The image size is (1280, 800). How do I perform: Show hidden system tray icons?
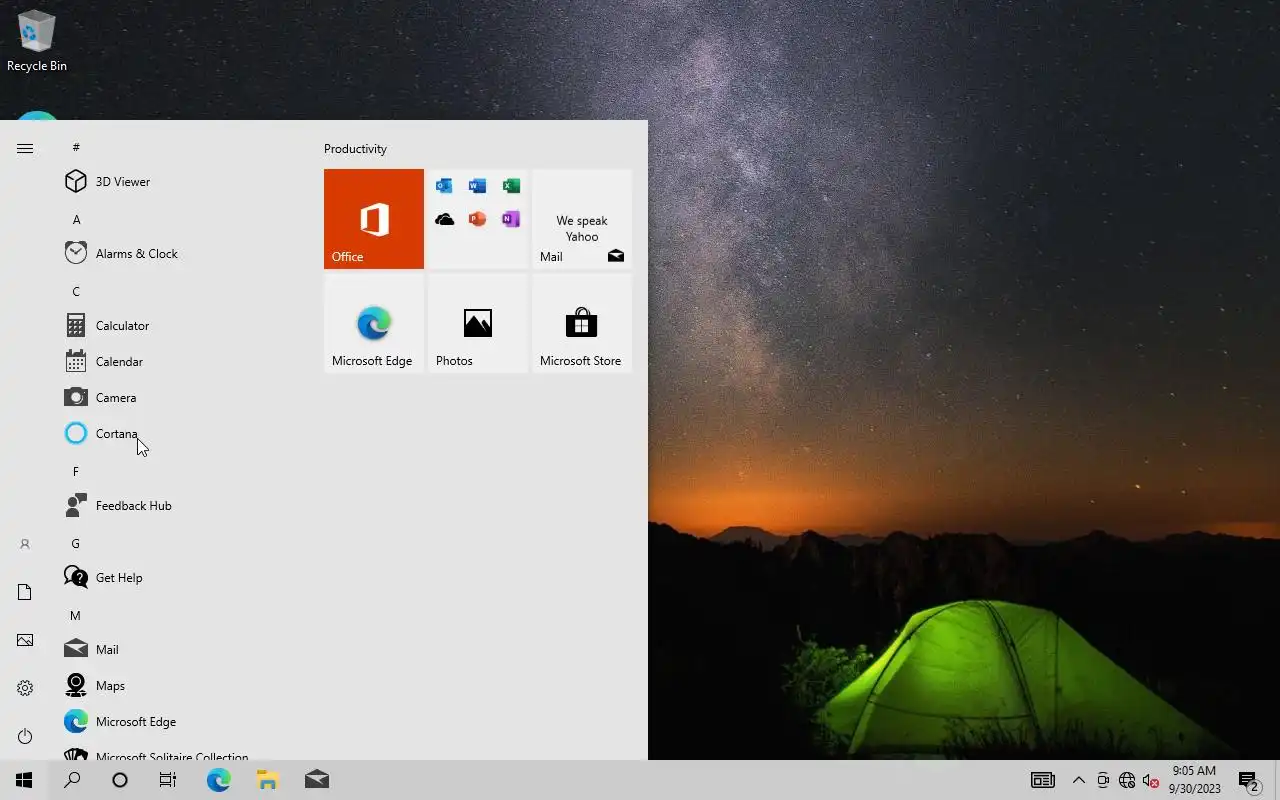[1078, 780]
